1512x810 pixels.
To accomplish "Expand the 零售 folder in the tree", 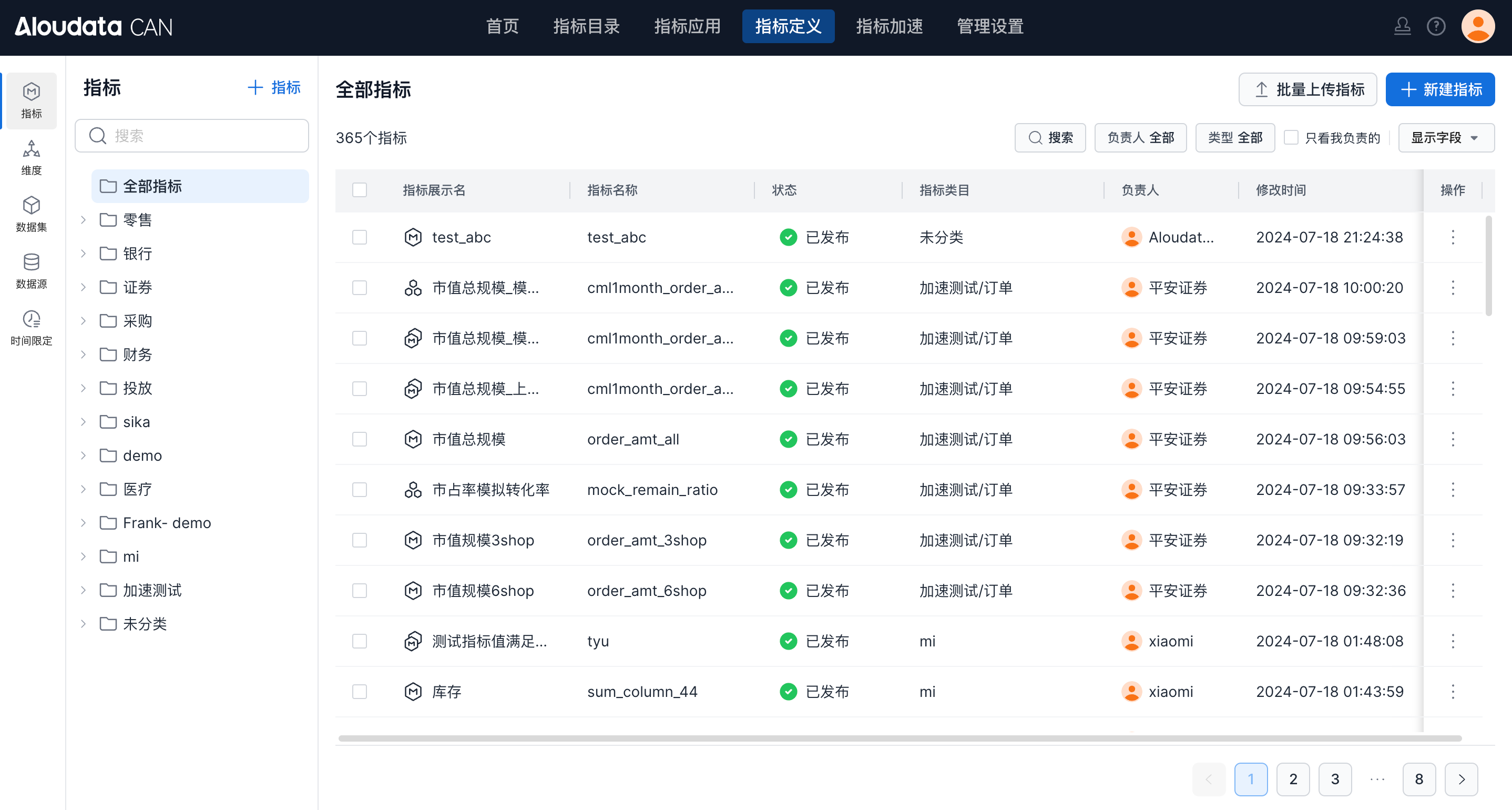I will point(84,220).
